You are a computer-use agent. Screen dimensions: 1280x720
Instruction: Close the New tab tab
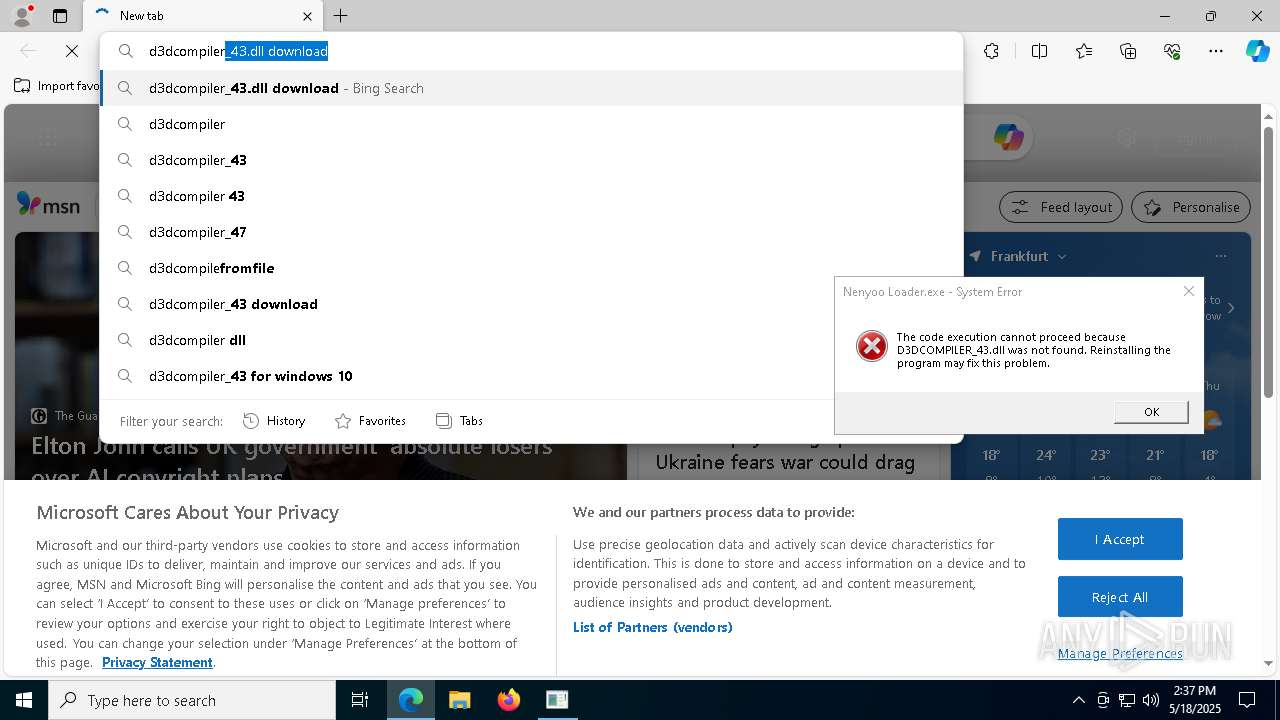point(307,16)
